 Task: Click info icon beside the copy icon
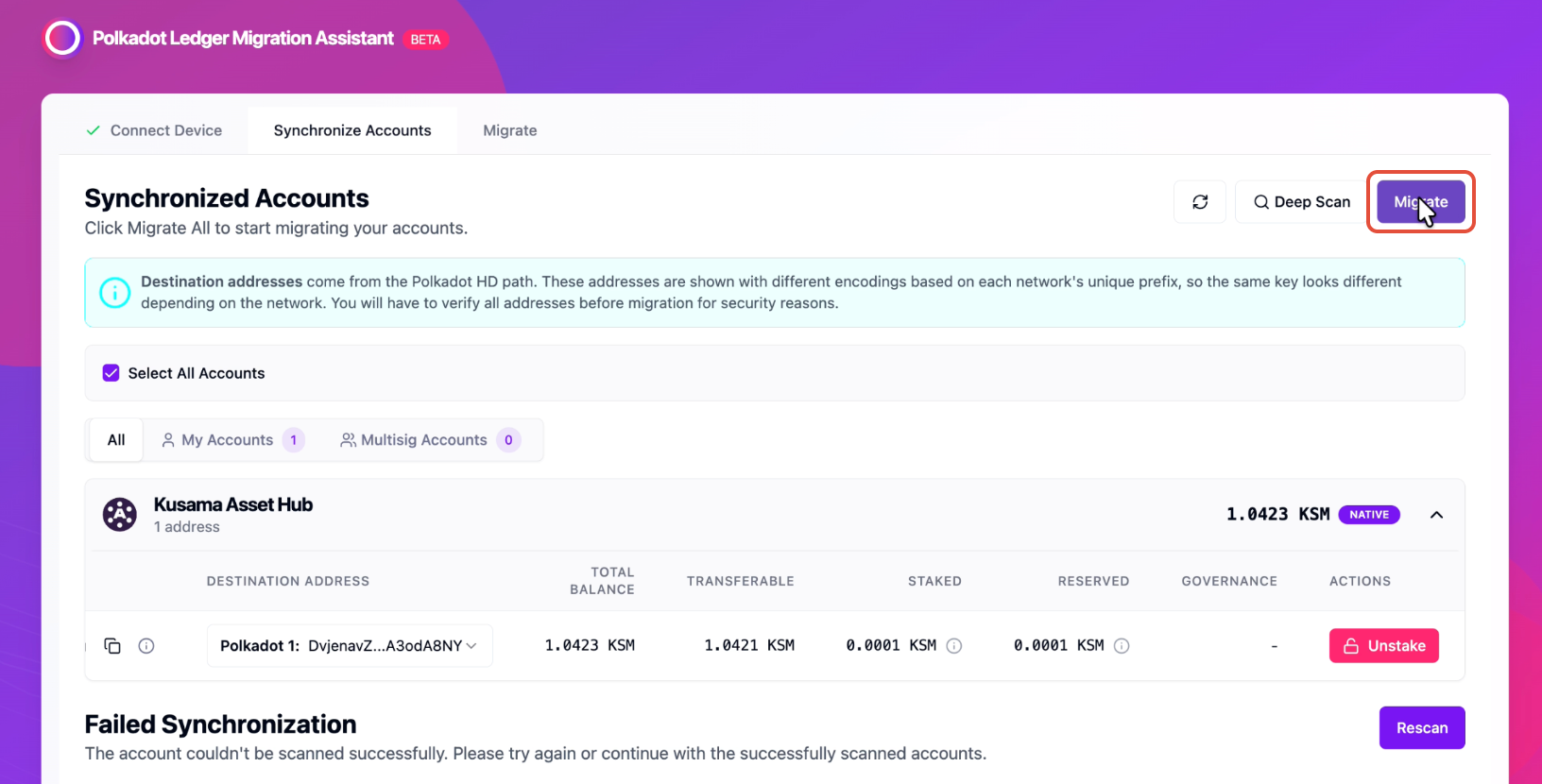coord(146,646)
